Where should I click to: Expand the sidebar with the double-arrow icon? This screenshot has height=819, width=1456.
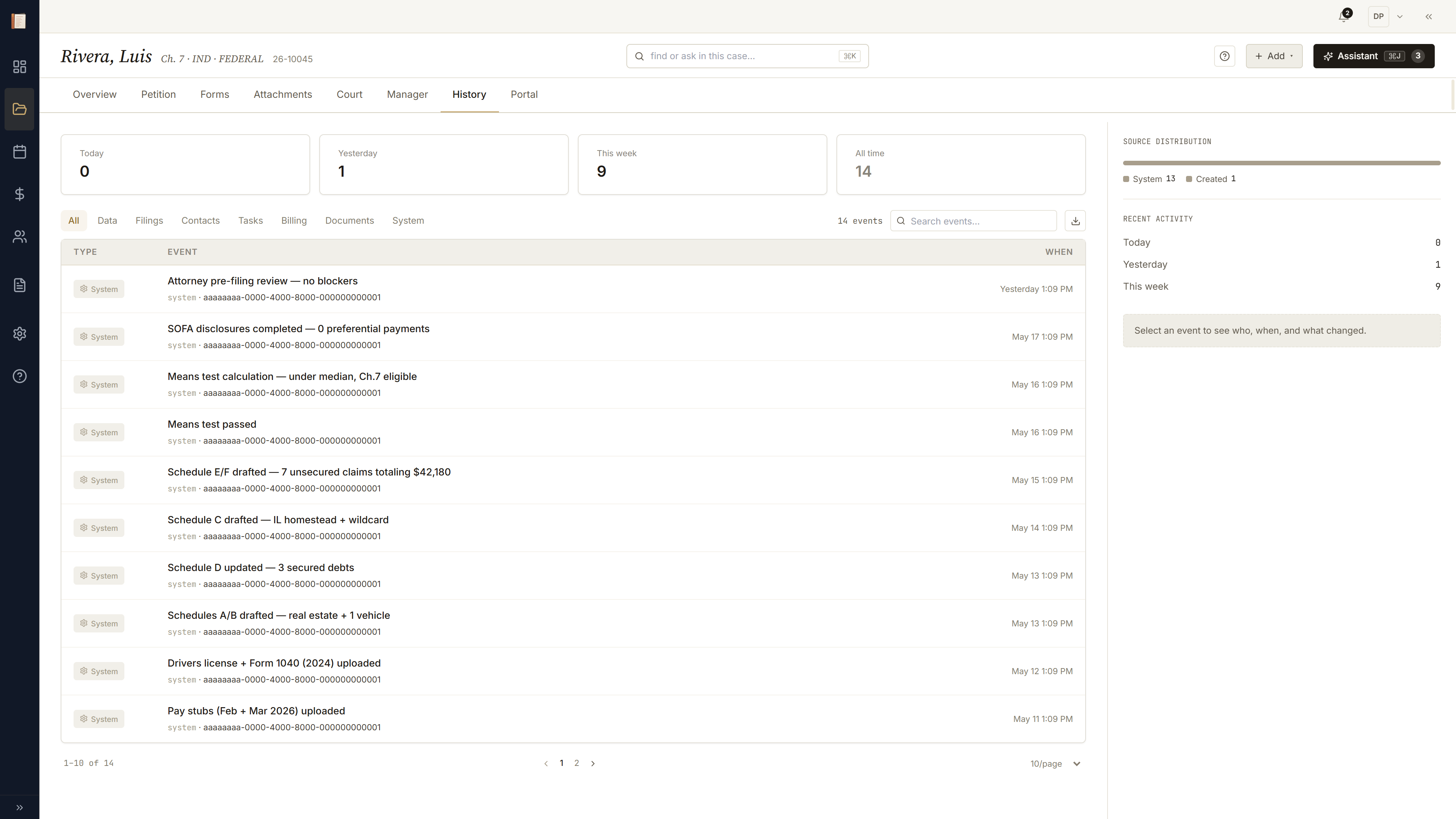(x=19, y=808)
